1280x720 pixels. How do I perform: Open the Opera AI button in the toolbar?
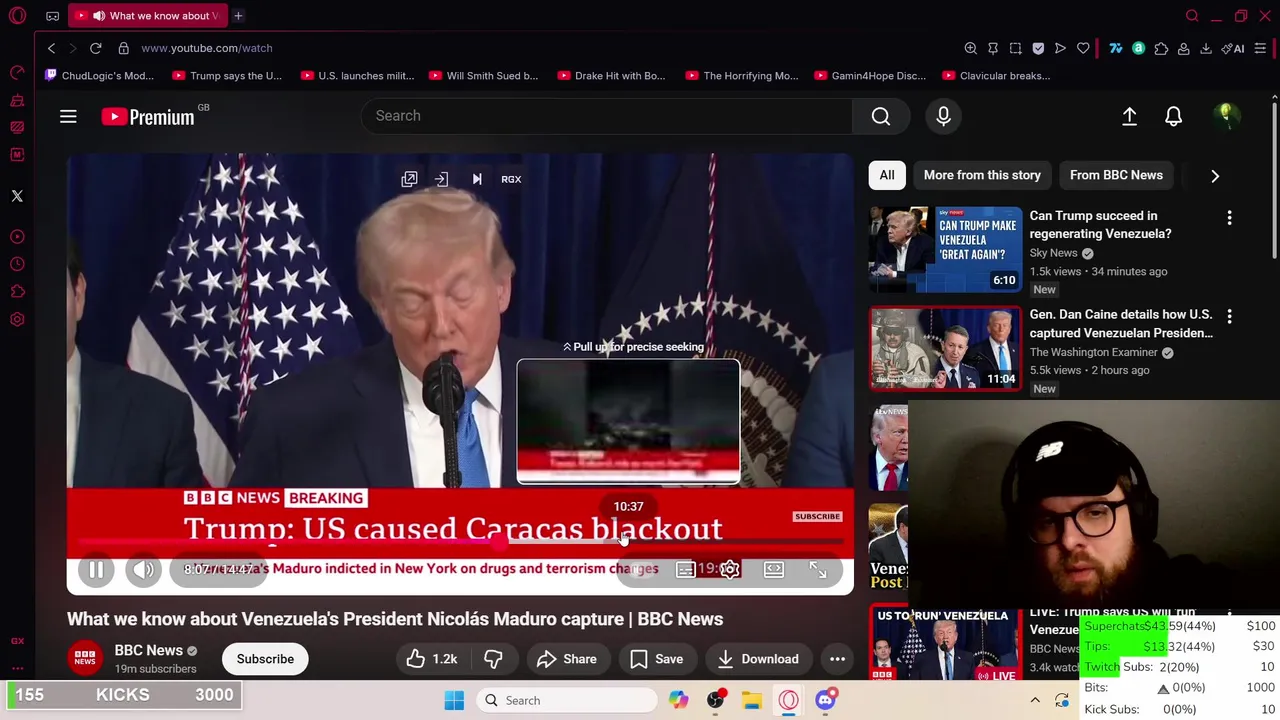(1233, 48)
